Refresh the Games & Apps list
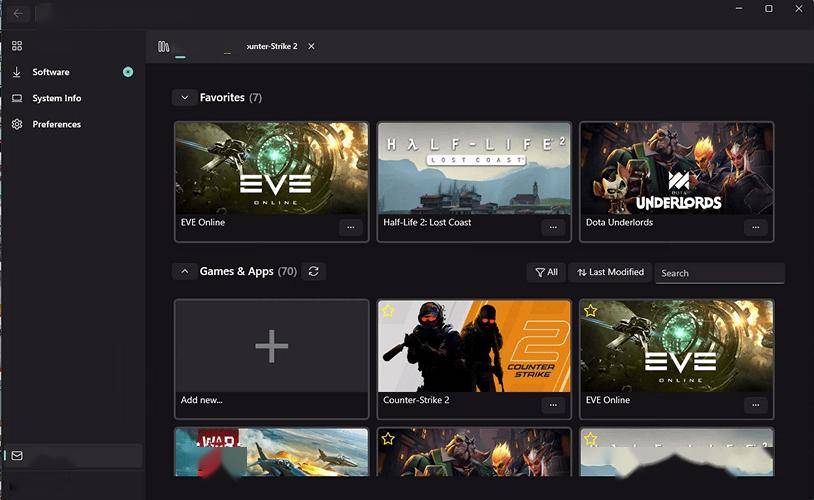This screenshot has width=814, height=500. (313, 271)
